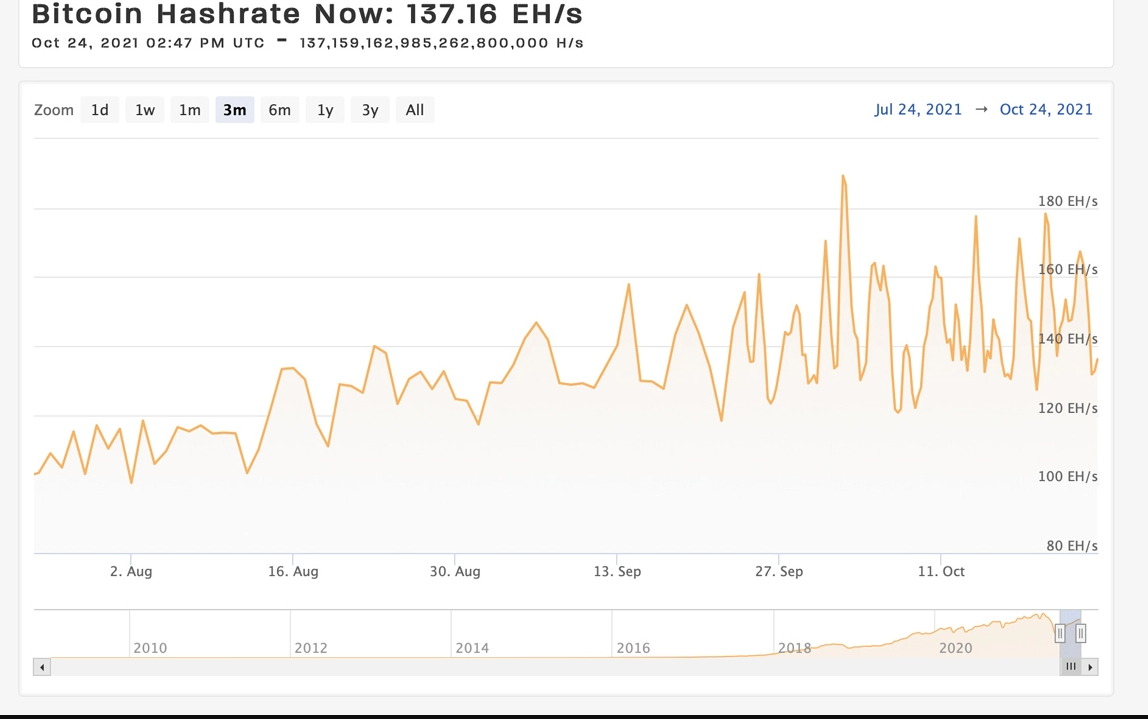Click the right navigator range handle
The width and height of the screenshot is (1148, 719).
point(1081,633)
